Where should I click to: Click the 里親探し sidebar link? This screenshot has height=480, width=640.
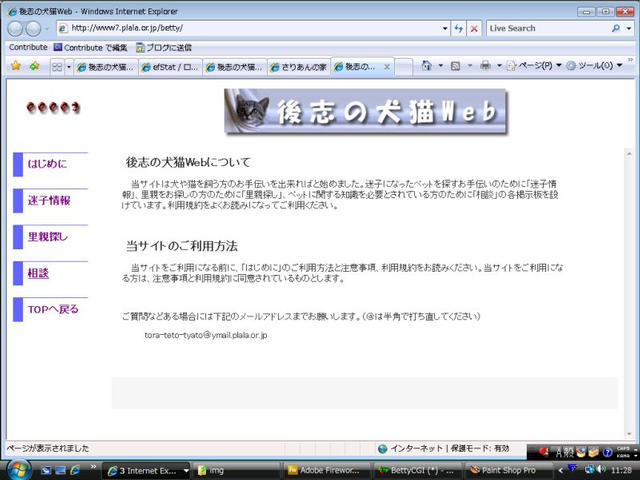pos(48,237)
